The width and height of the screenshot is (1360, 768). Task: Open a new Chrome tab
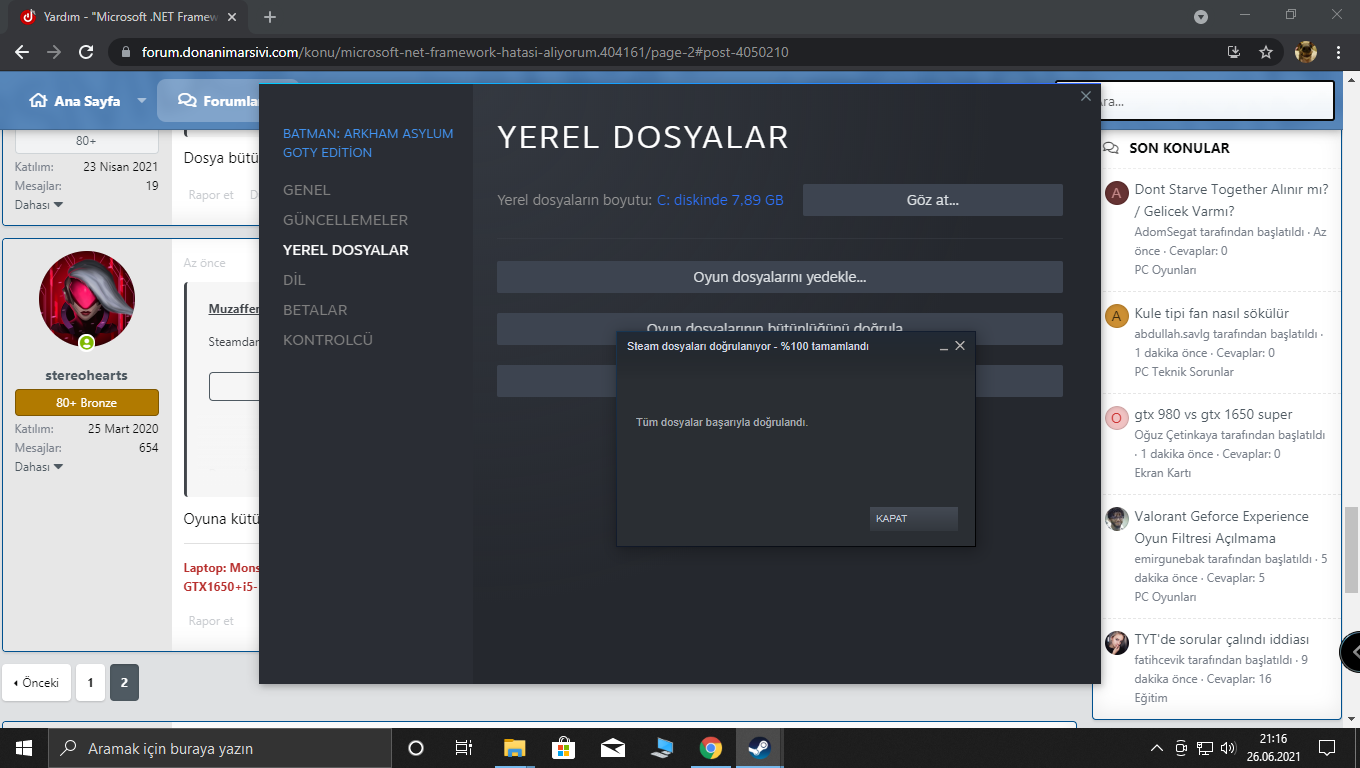click(x=270, y=17)
